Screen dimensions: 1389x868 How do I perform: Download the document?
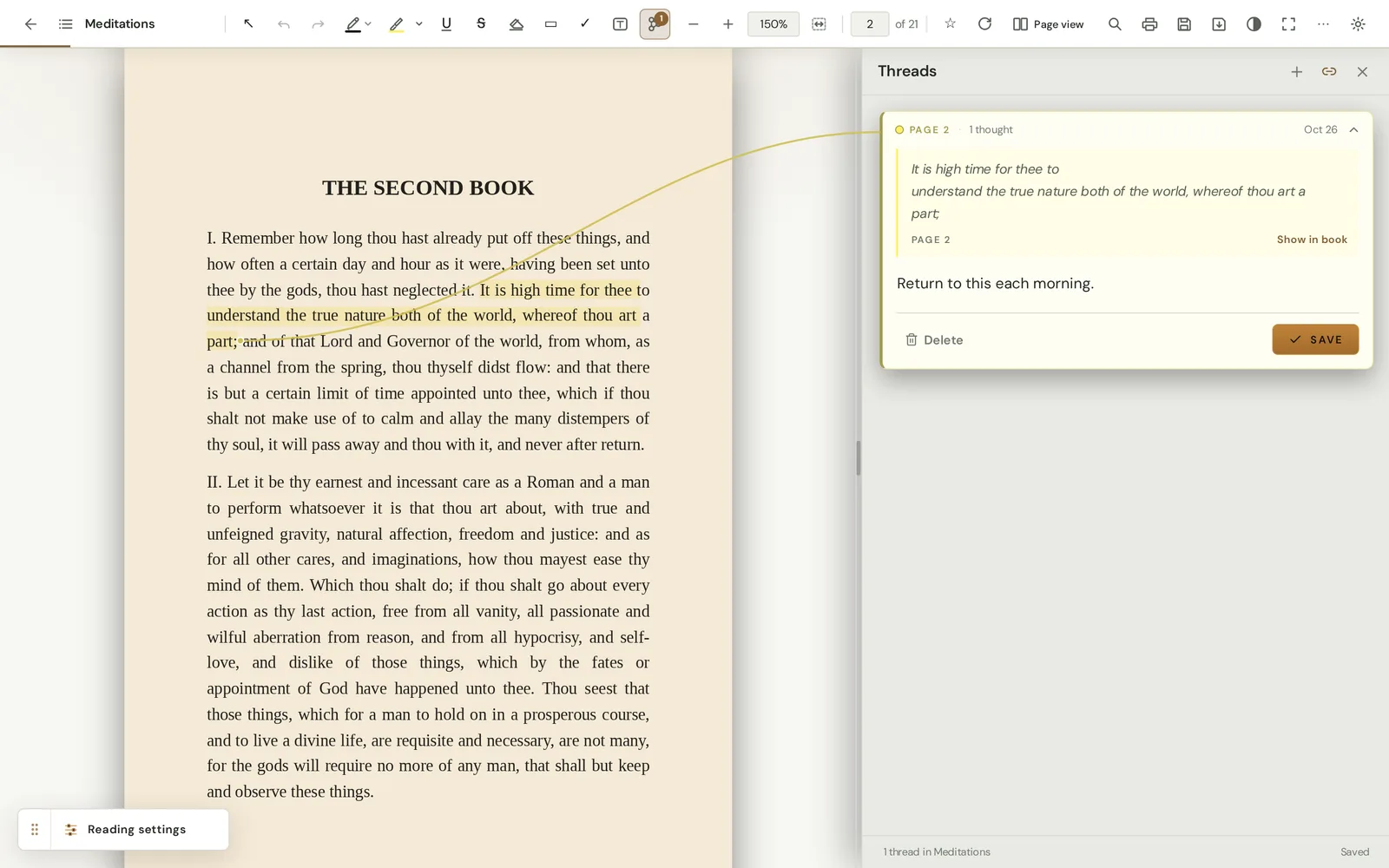pyautogui.click(x=1219, y=24)
